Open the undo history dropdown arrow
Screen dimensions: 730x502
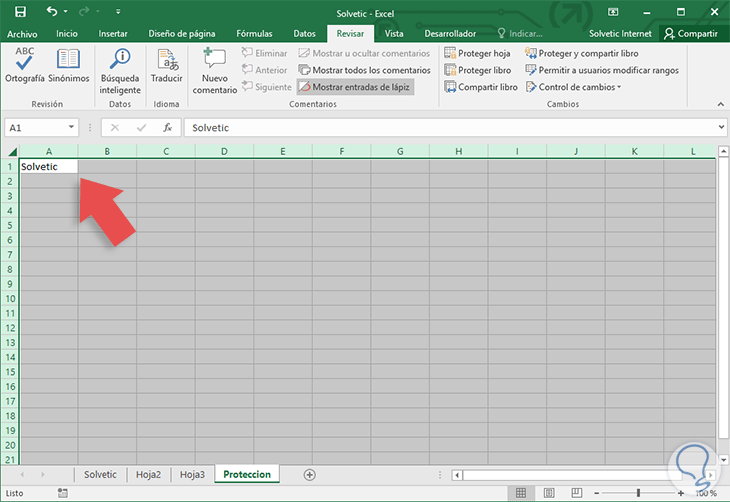click(66, 11)
